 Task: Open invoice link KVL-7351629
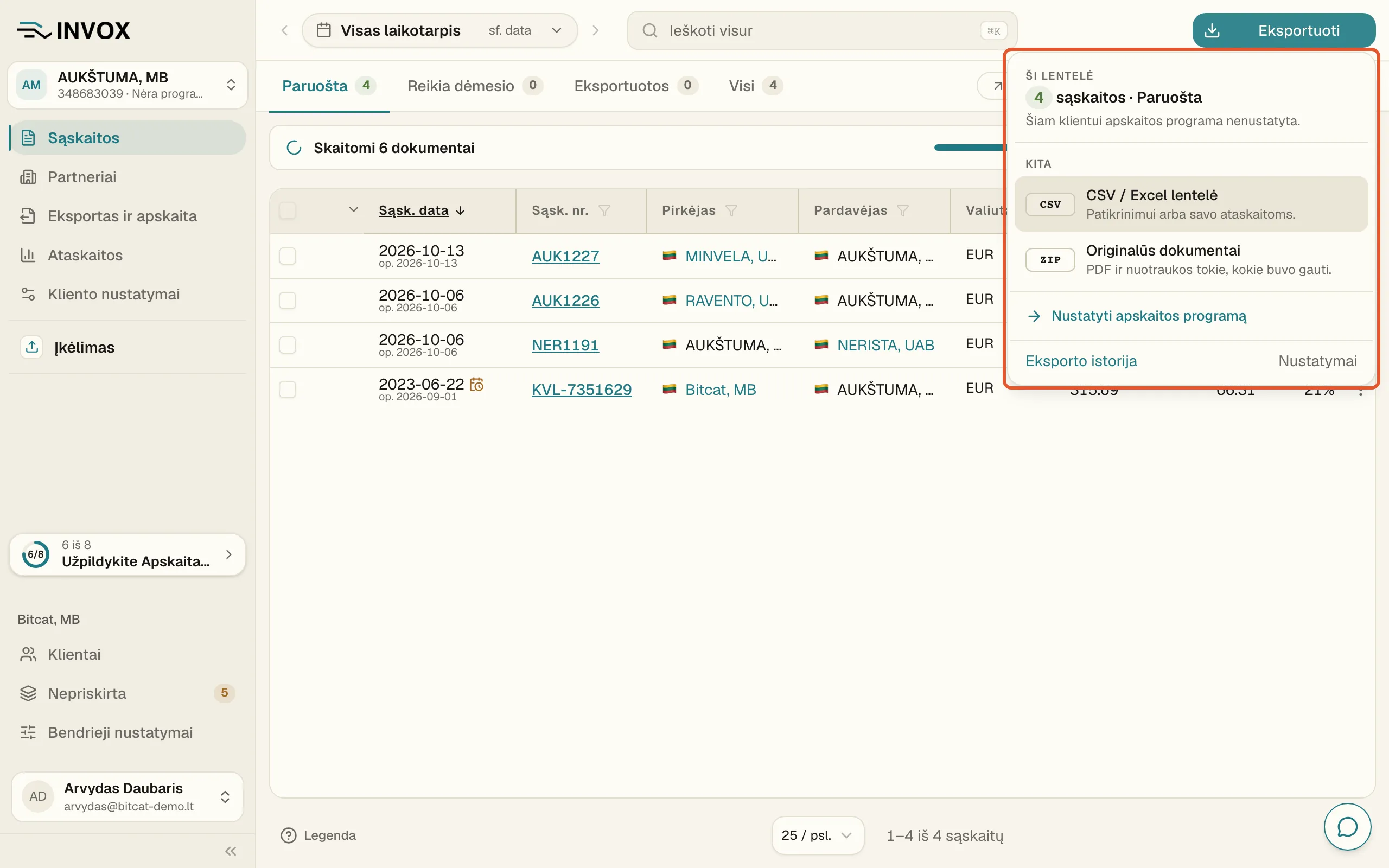coord(582,390)
